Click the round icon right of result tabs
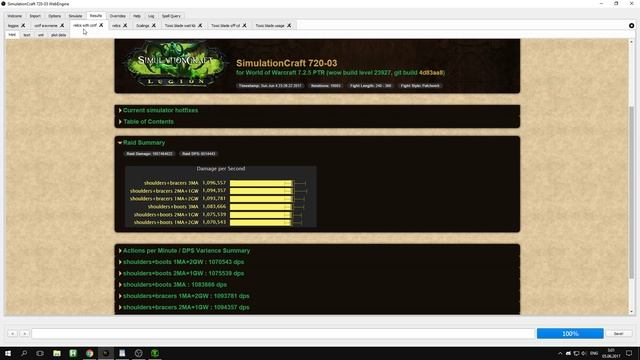This screenshot has width=640, height=360. click(x=631, y=25)
